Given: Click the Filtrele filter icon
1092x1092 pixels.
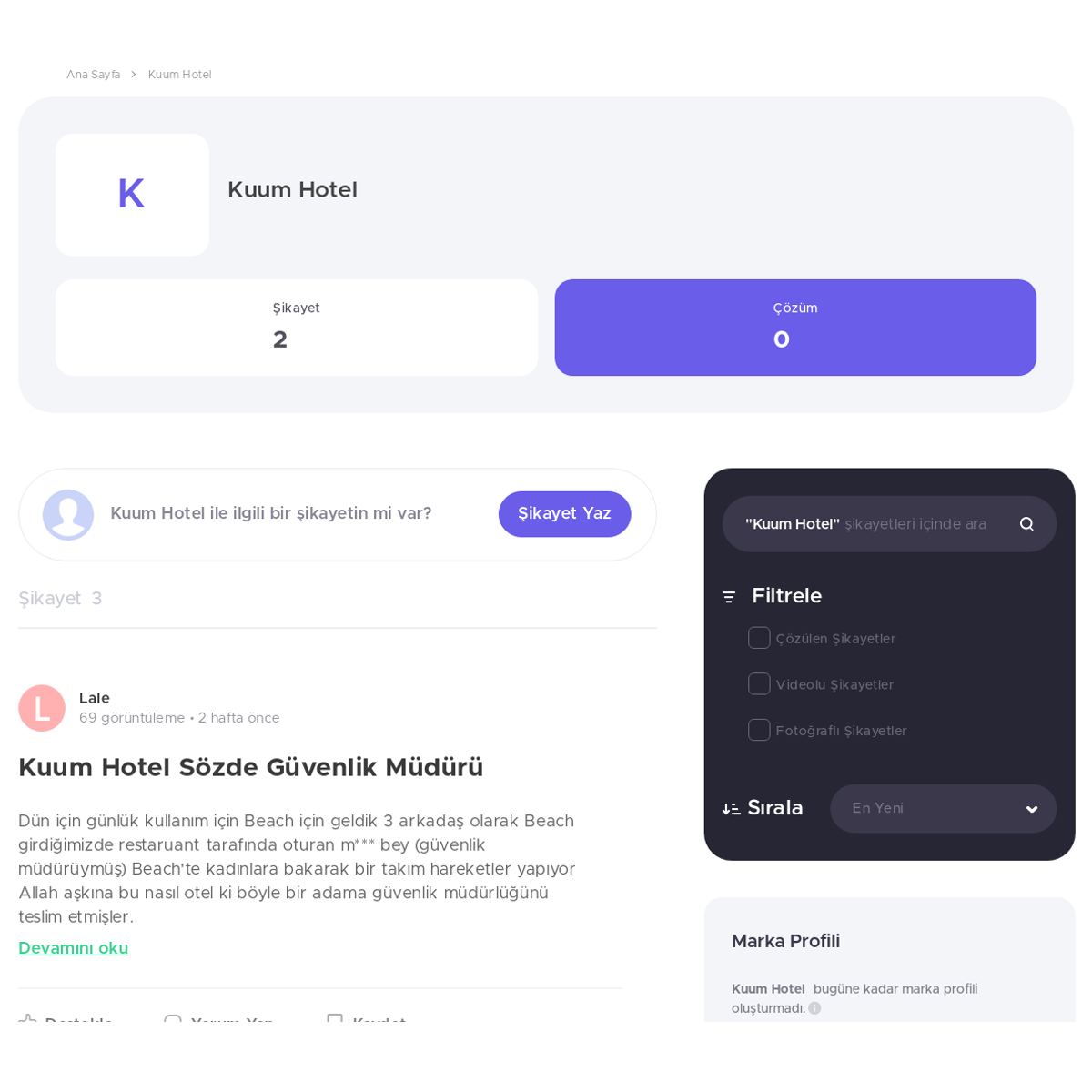Looking at the screenshot, I should (x=729, y=597).
